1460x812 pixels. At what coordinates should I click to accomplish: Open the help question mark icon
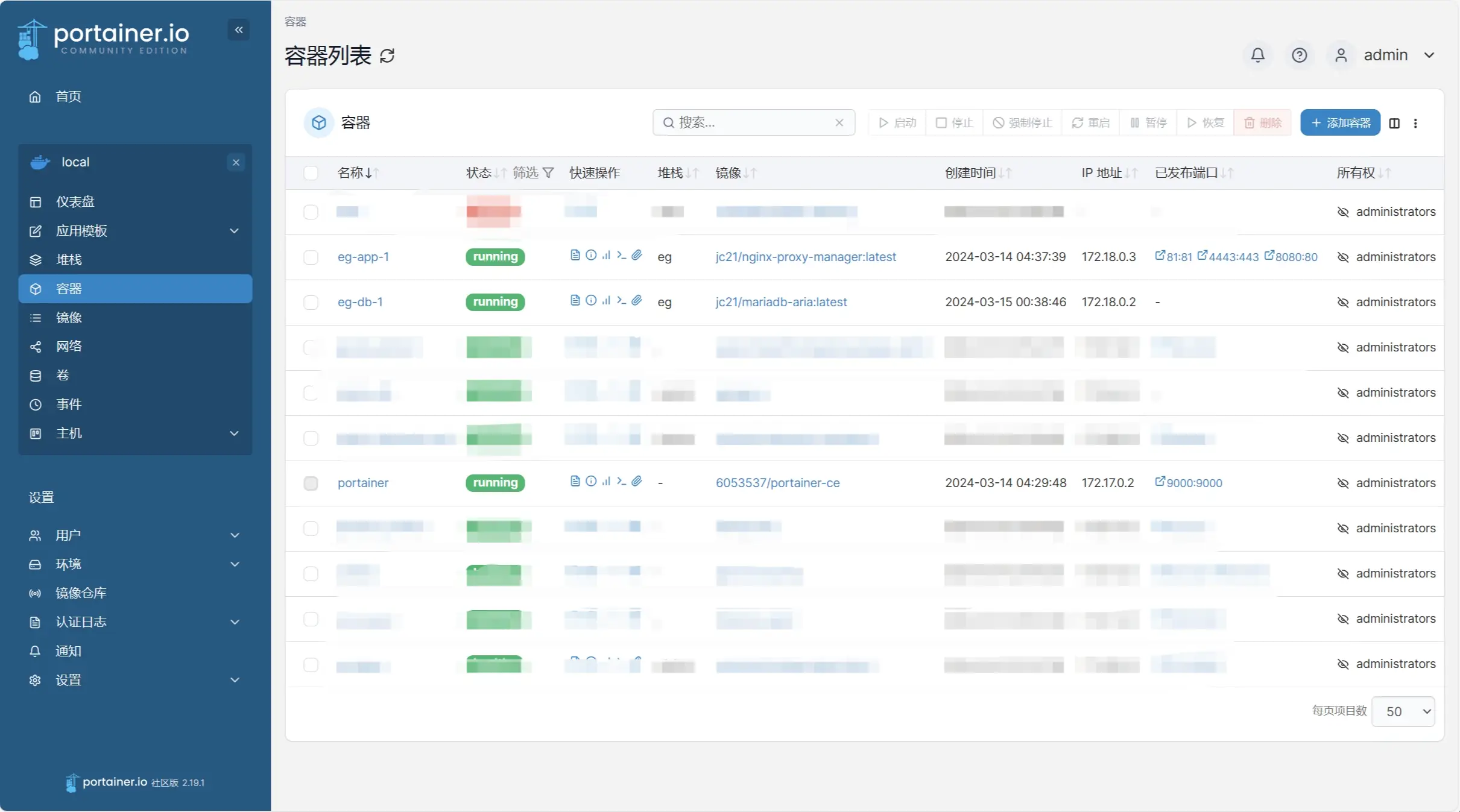click(1299, 55)
